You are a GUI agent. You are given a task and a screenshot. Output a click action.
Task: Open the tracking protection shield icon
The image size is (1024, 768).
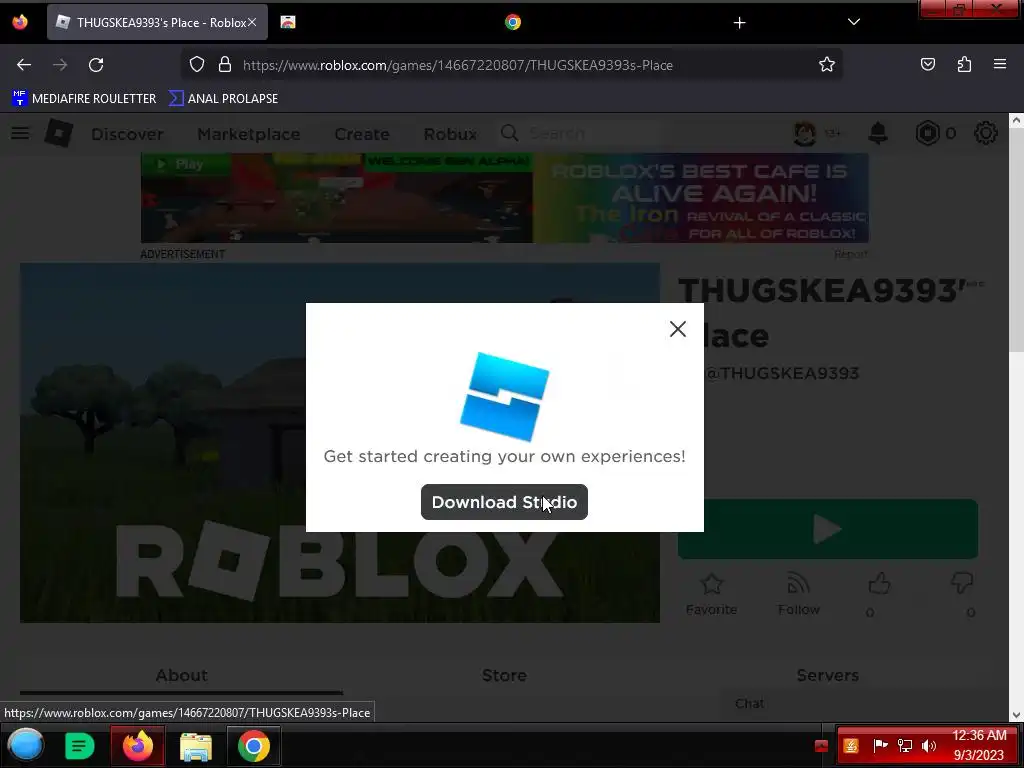click(197, 64)
